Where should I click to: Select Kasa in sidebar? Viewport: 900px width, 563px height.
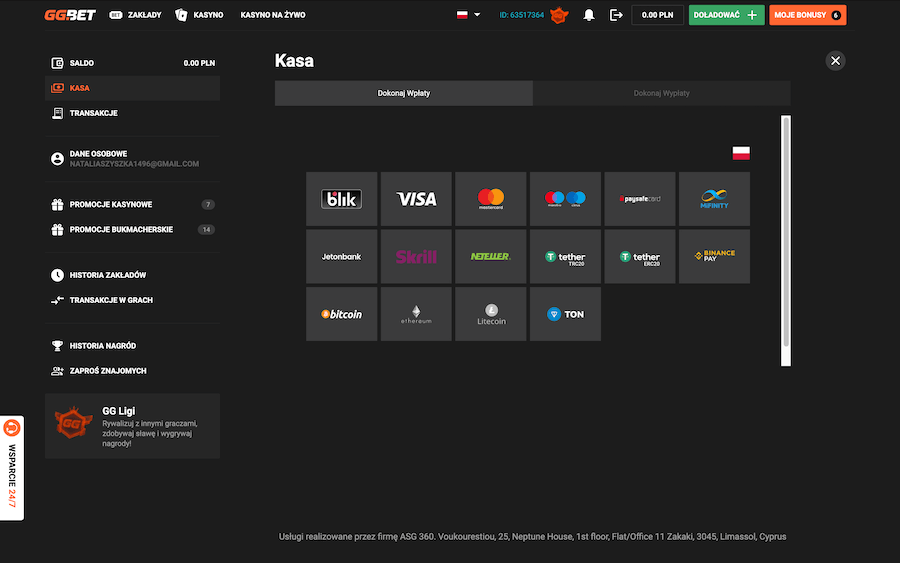pyautogui.click(x=133, y=88)
